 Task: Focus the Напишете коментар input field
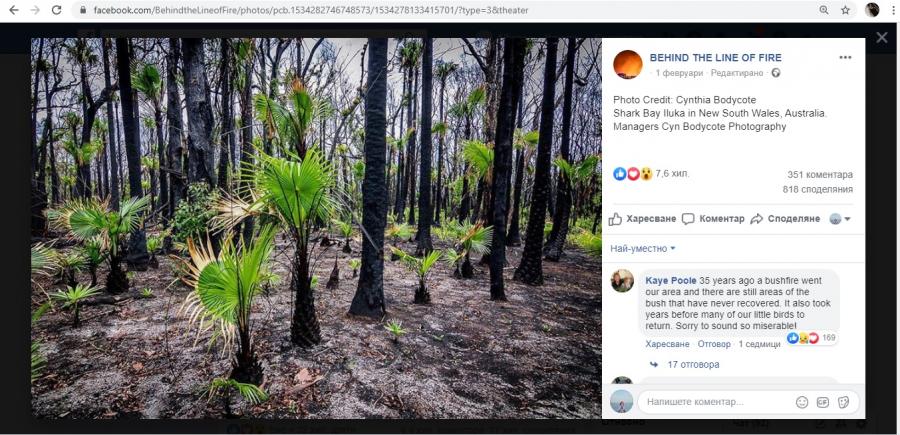717,402
